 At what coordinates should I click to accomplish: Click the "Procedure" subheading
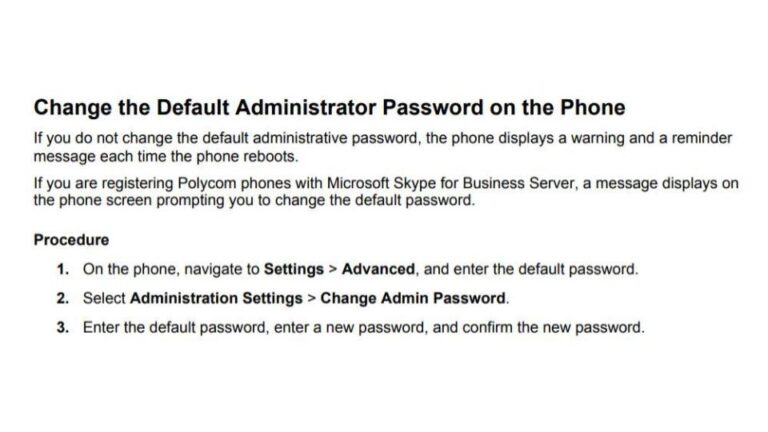tap(71, 240)
